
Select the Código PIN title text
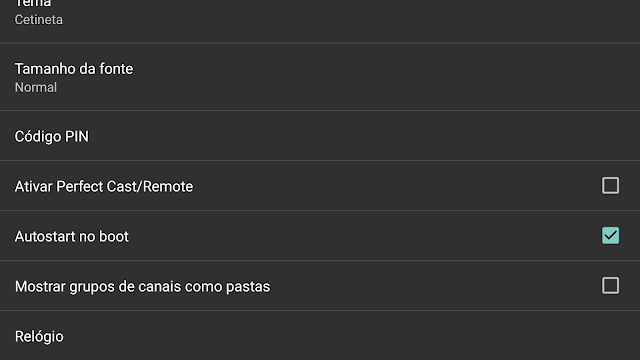tap(51, 137)
